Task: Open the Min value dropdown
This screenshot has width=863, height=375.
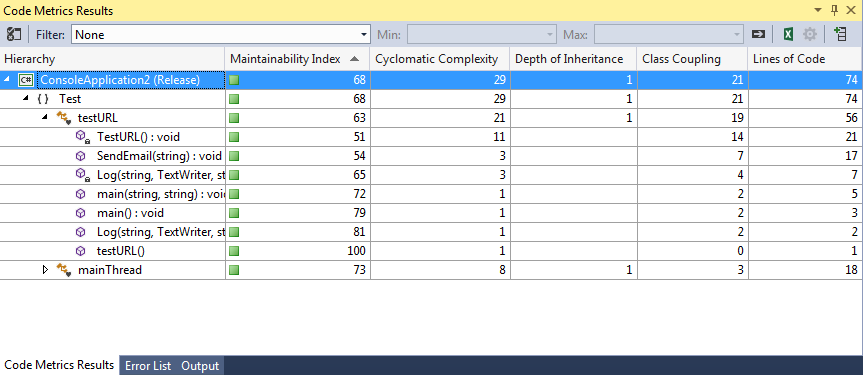Action: click(x=482, y=35)
